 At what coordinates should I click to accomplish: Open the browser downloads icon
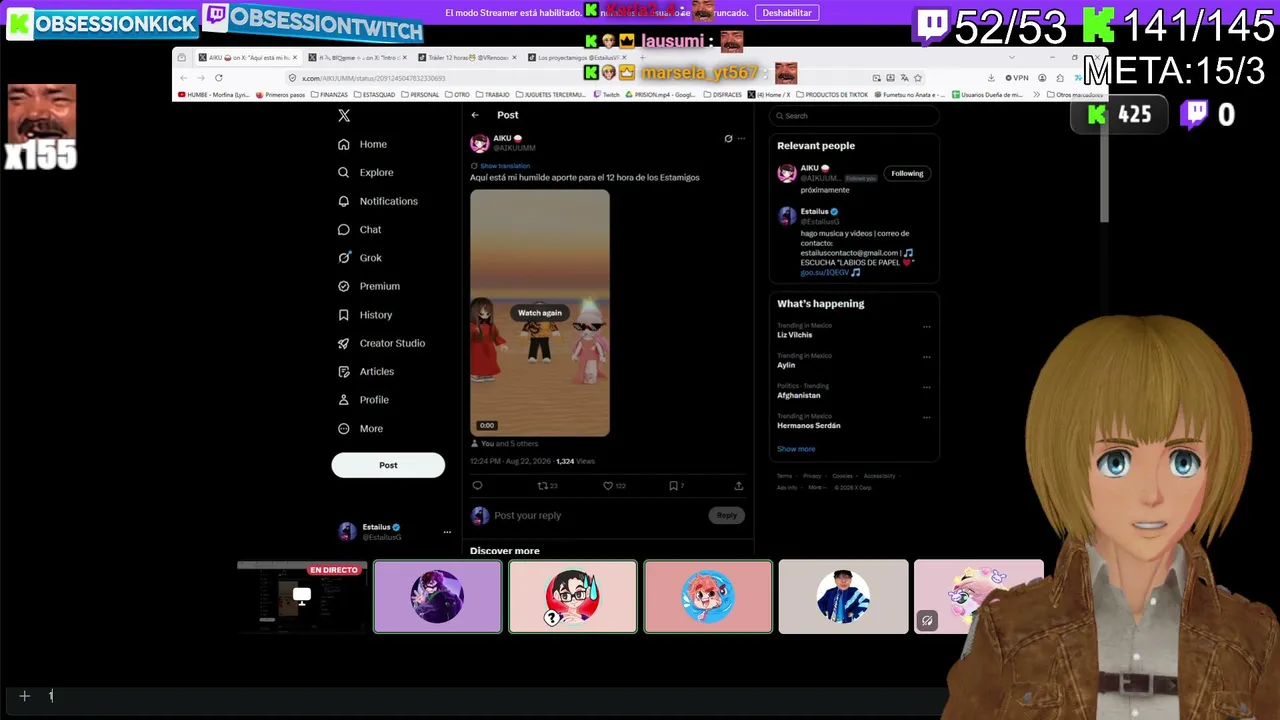[991, 78]
